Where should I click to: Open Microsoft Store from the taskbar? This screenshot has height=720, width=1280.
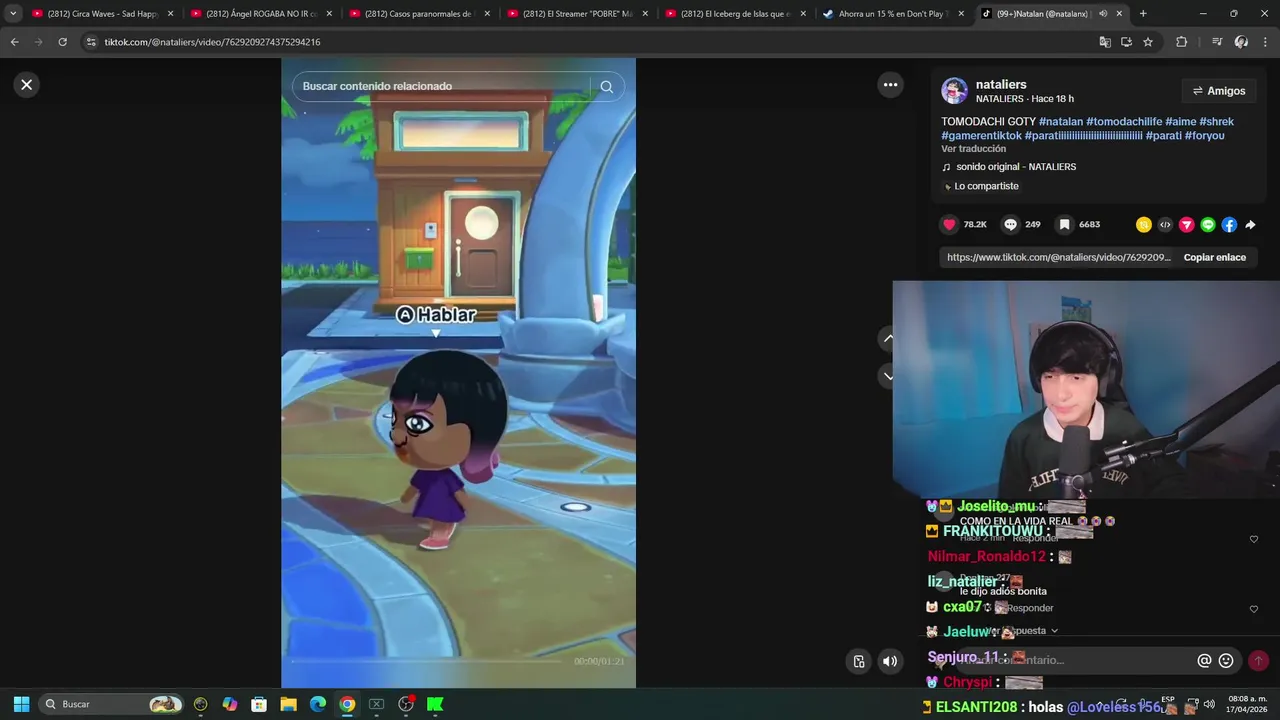pyautogui.click(x=259, y=704)
